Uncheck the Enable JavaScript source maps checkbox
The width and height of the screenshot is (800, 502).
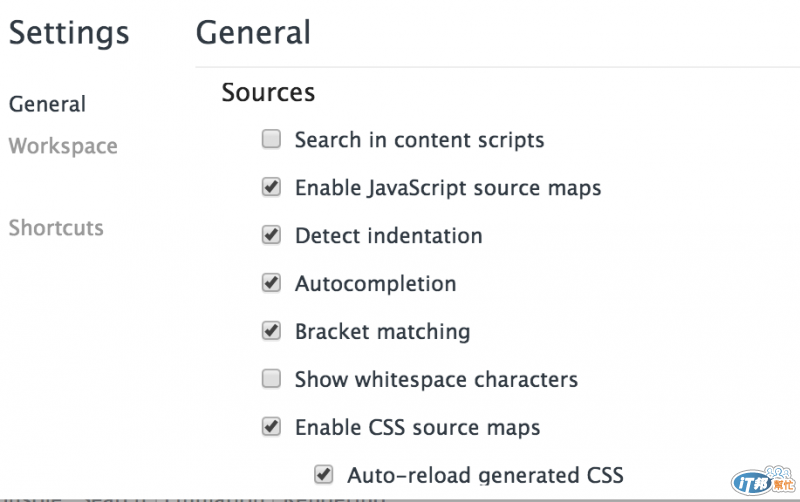pos(271,187)
